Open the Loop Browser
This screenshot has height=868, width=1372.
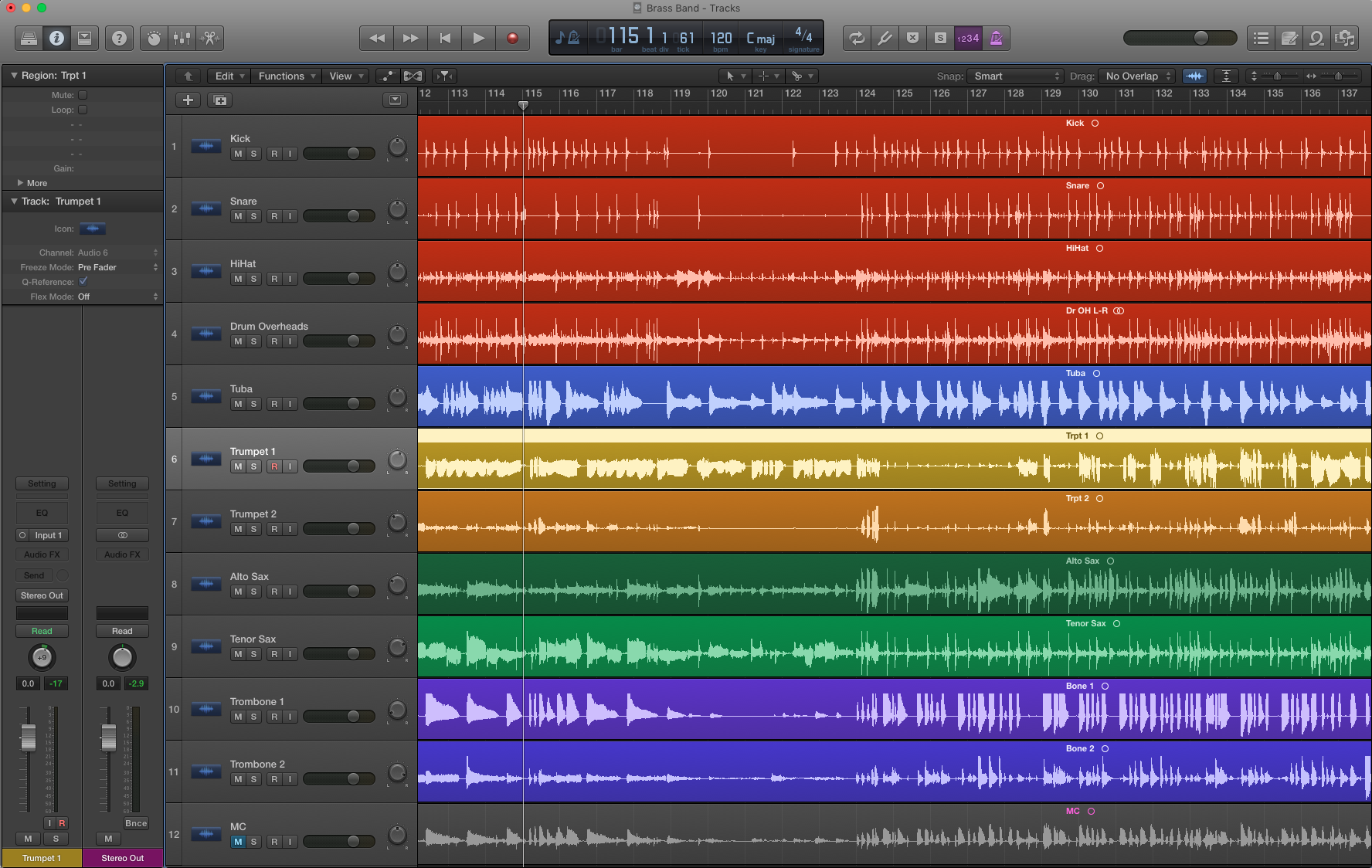pos(1316,38)
